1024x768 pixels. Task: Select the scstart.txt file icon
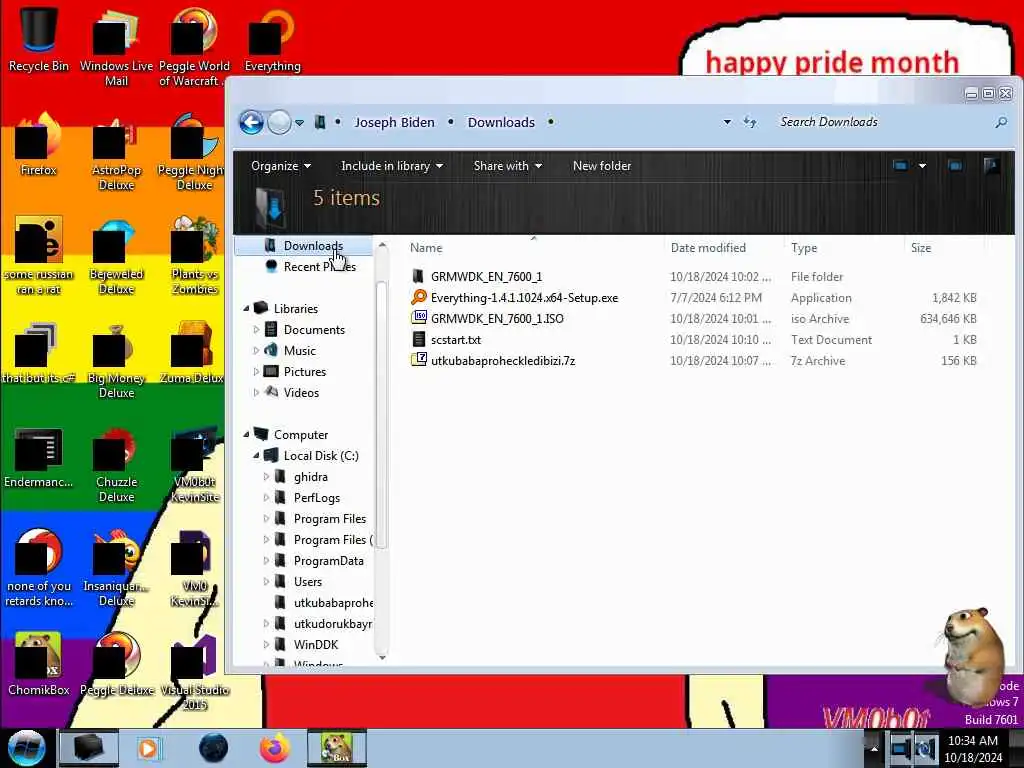click(419, 340)
